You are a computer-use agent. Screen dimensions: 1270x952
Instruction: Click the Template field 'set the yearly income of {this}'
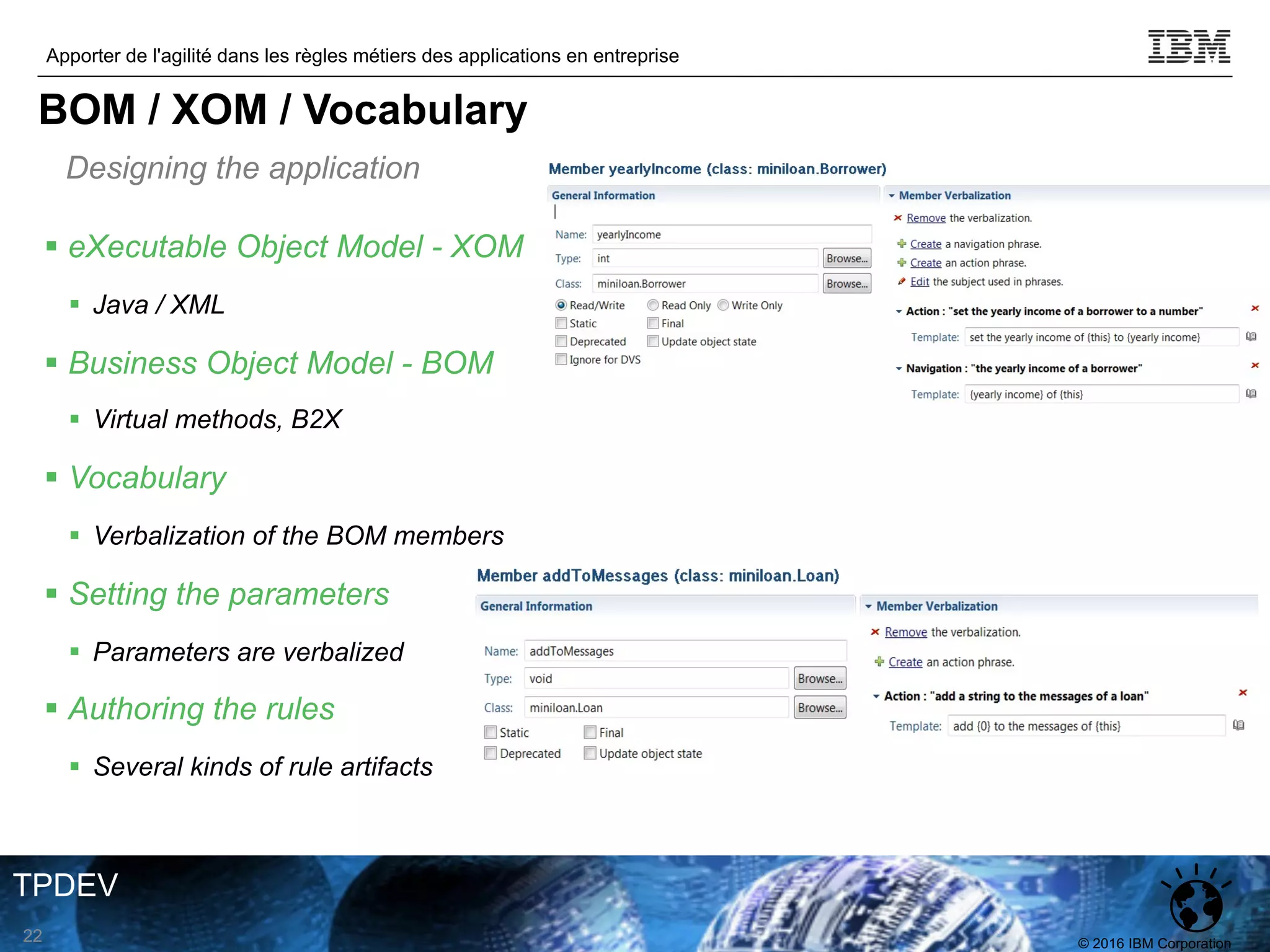coord(1102,337)
